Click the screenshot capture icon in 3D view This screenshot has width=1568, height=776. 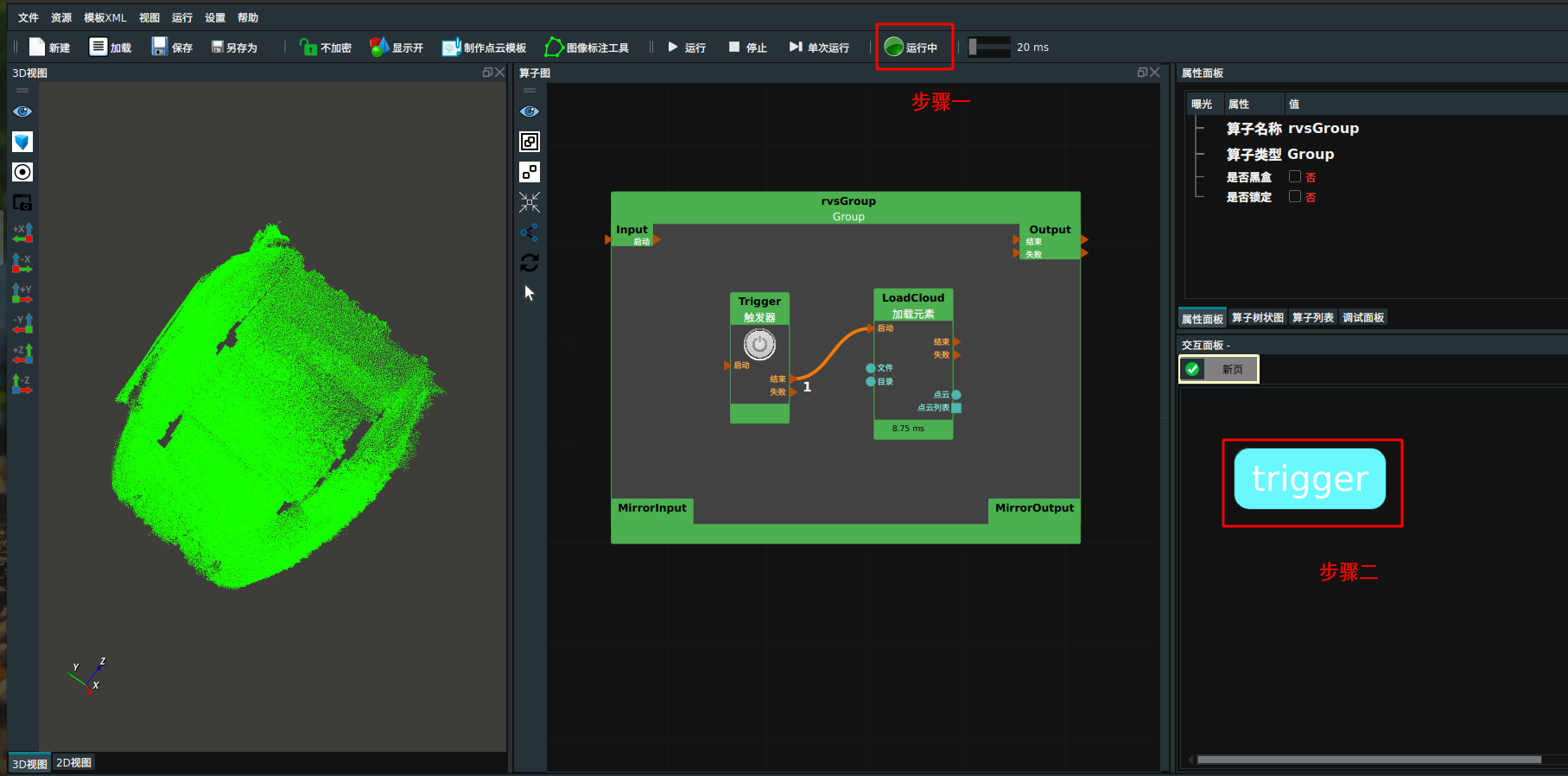coord(22,202)
